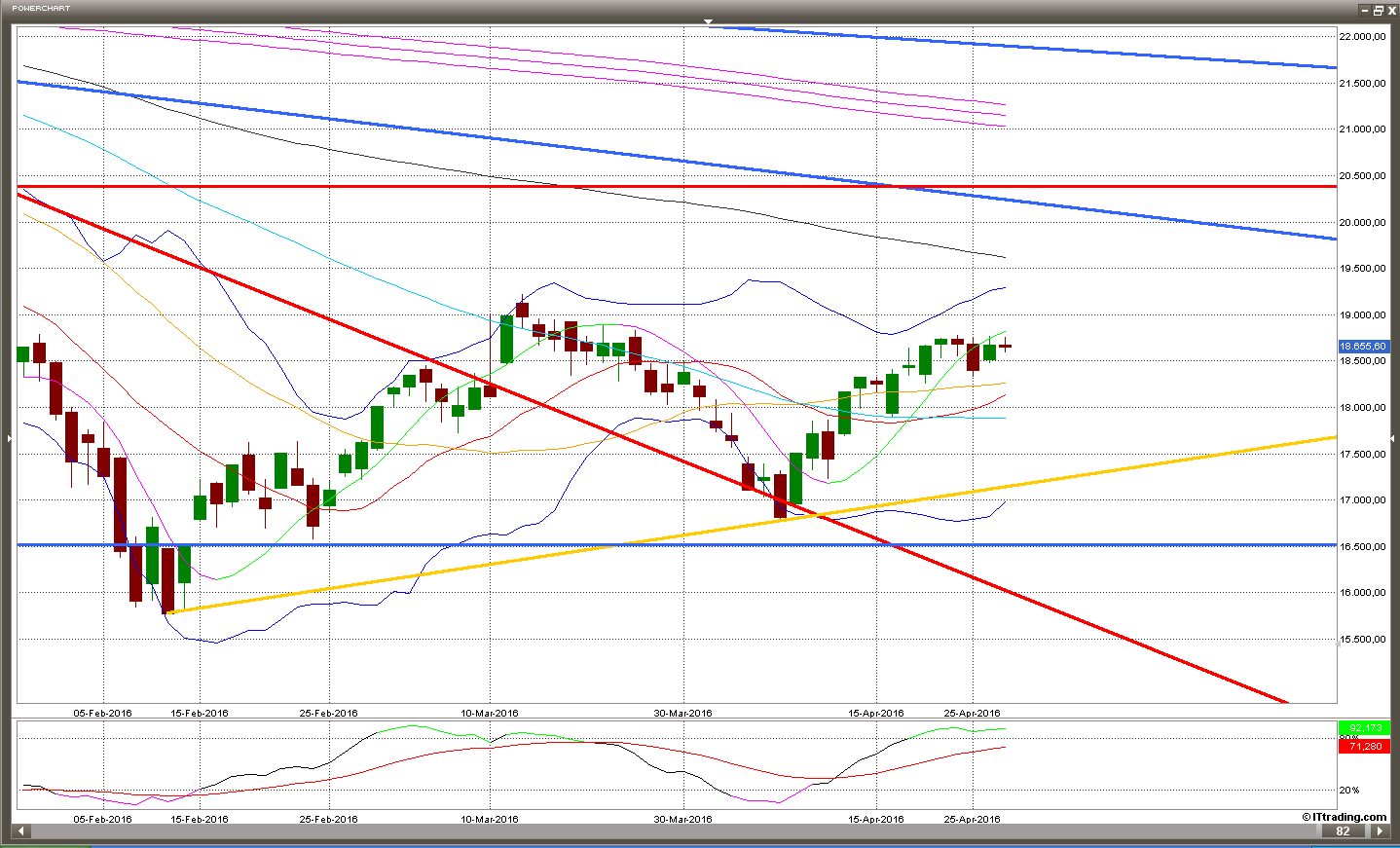Click the horizontal scrollbar track
Screen dimensions: 1400x848
coord(674,830)
